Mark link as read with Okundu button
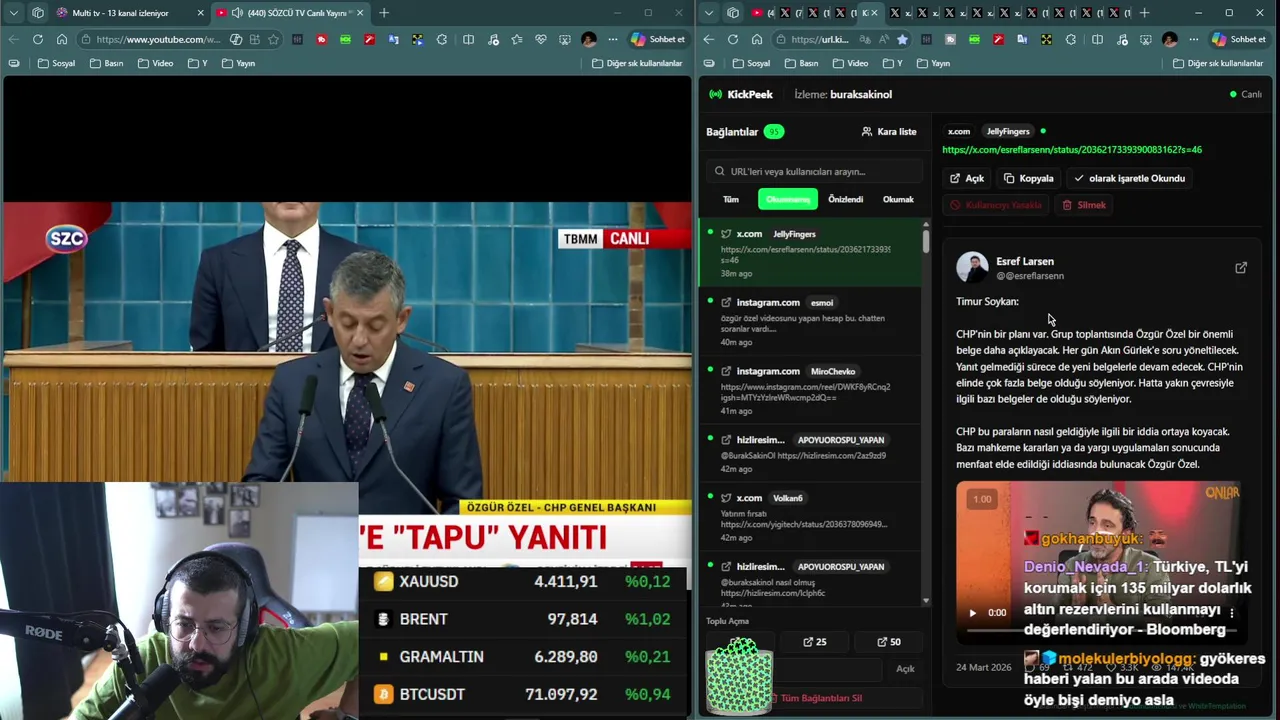 pyautogui.click(x=1129, y=178)
